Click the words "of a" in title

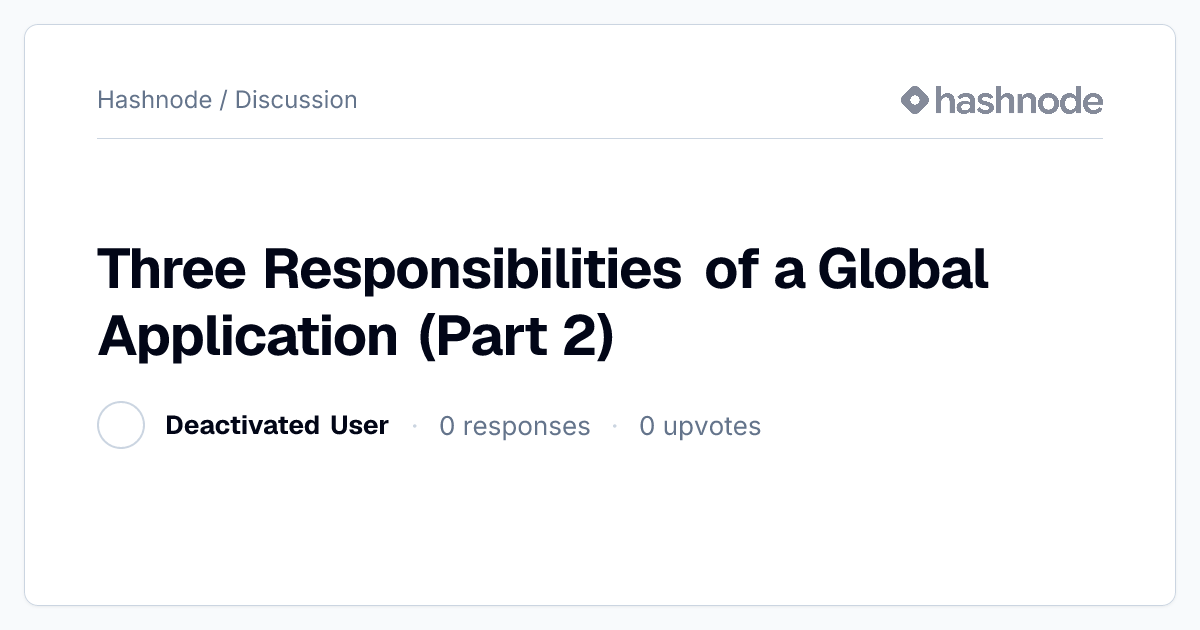755,269
